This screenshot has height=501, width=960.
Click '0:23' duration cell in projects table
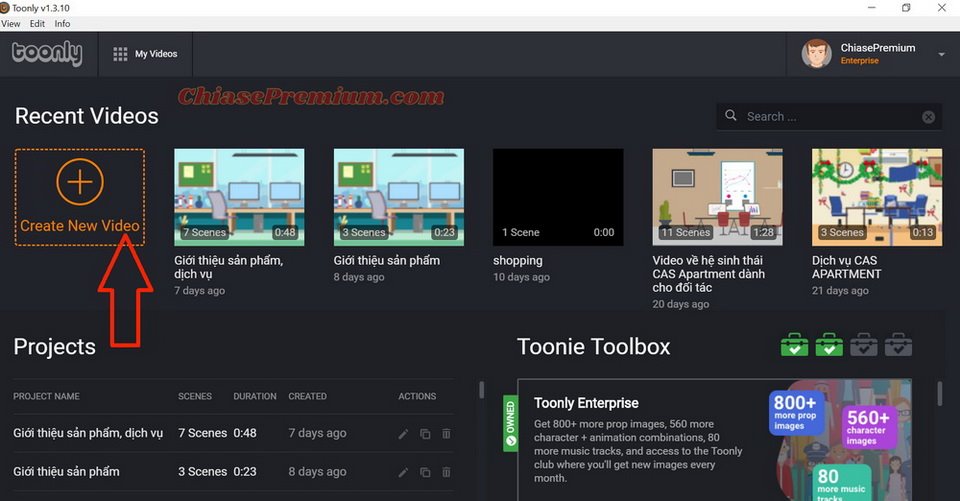click(x=245, y=472)
